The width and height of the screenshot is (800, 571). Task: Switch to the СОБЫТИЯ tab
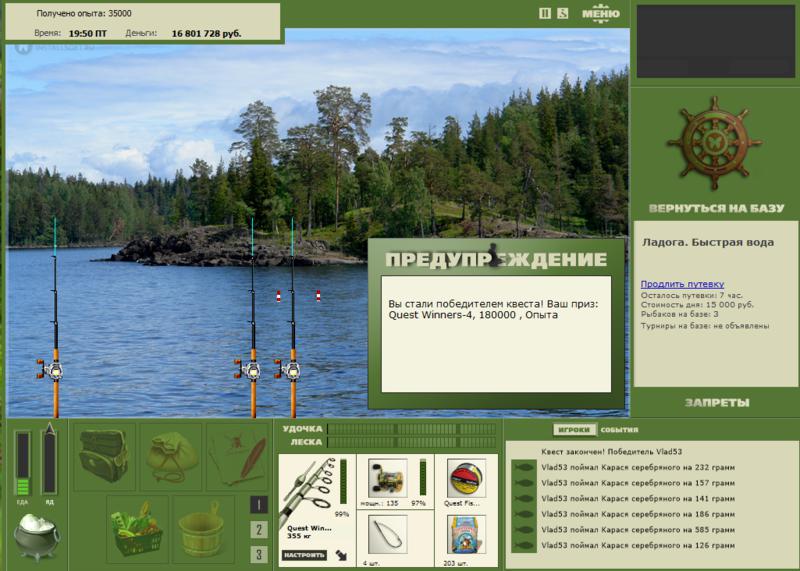pyautogui.click(x=619, y=430)
